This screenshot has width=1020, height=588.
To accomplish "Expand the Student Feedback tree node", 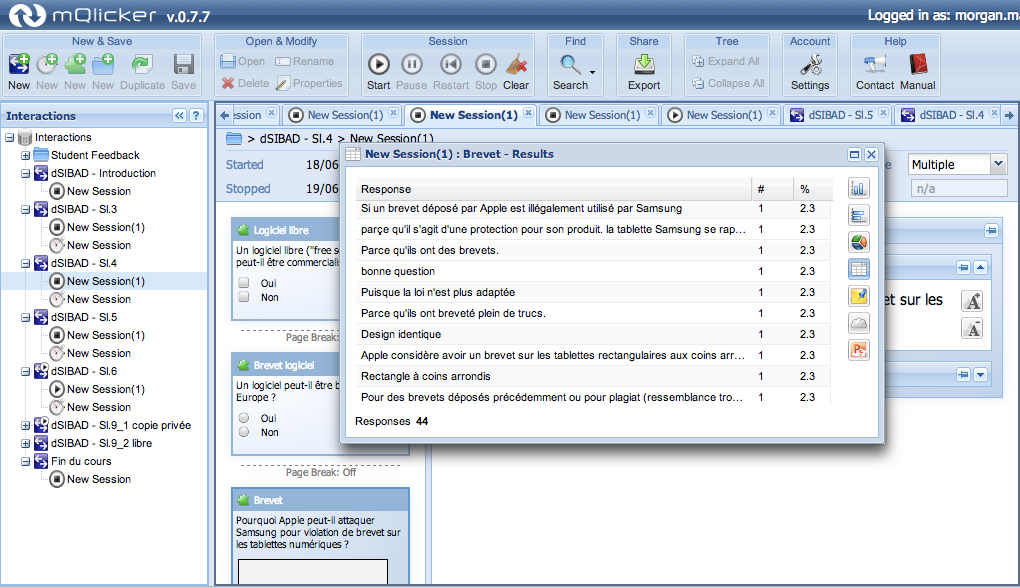I will click(x=25, y=155).
